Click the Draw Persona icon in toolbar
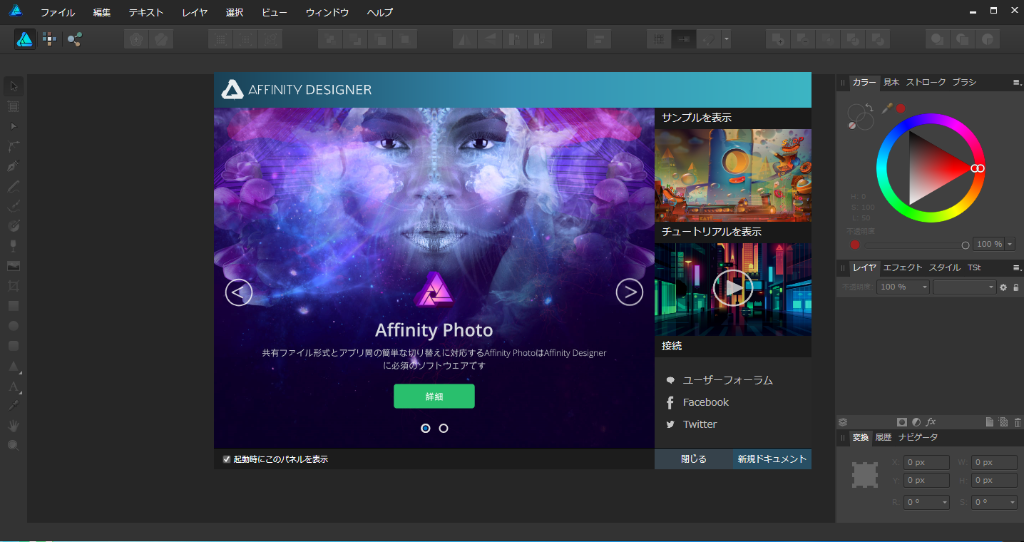The image size is (1024, 542). pos(24,39)
